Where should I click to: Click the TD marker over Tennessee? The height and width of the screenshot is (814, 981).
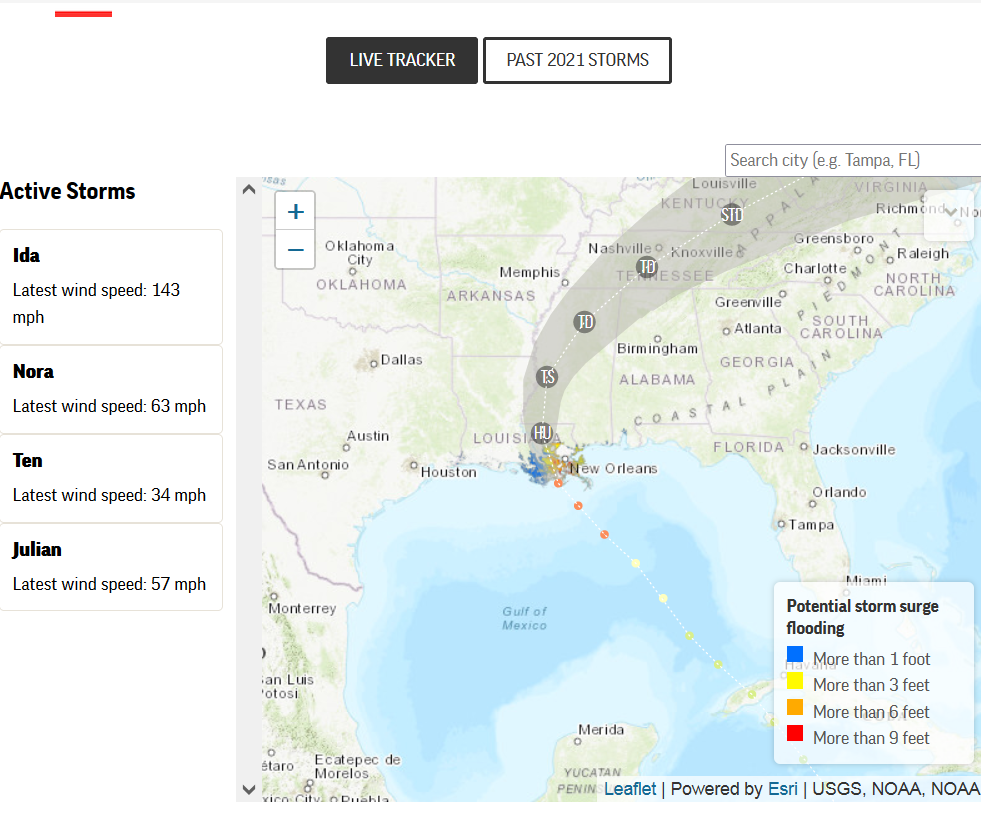(x=647, y=267)
